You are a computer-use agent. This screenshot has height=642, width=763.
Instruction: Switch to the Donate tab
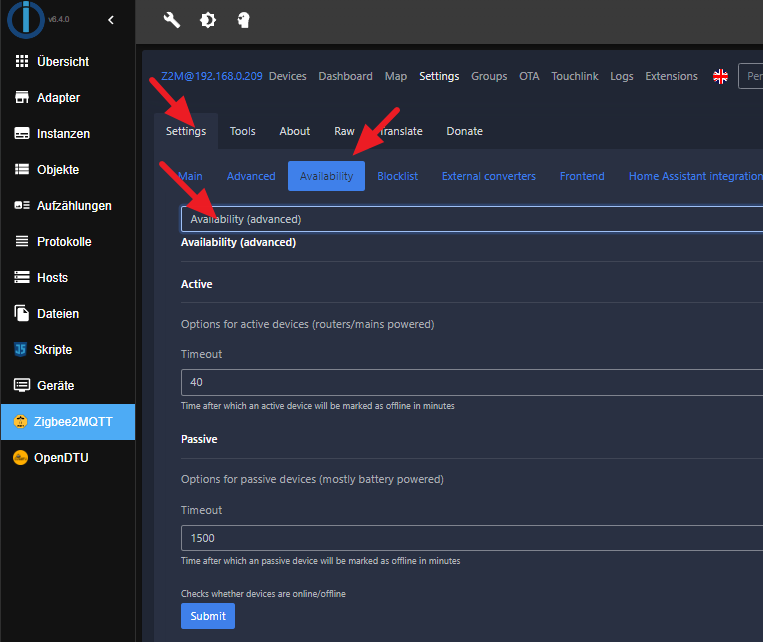[465, 131]
